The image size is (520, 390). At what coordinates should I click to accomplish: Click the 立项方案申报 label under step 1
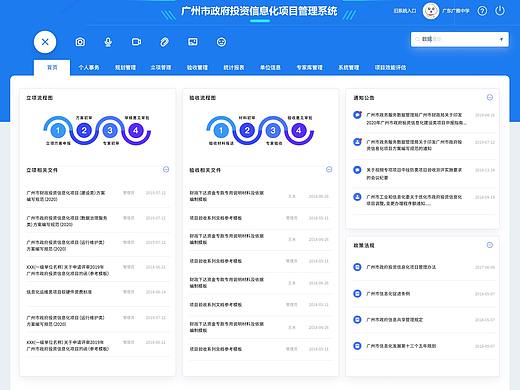[58, 143]
